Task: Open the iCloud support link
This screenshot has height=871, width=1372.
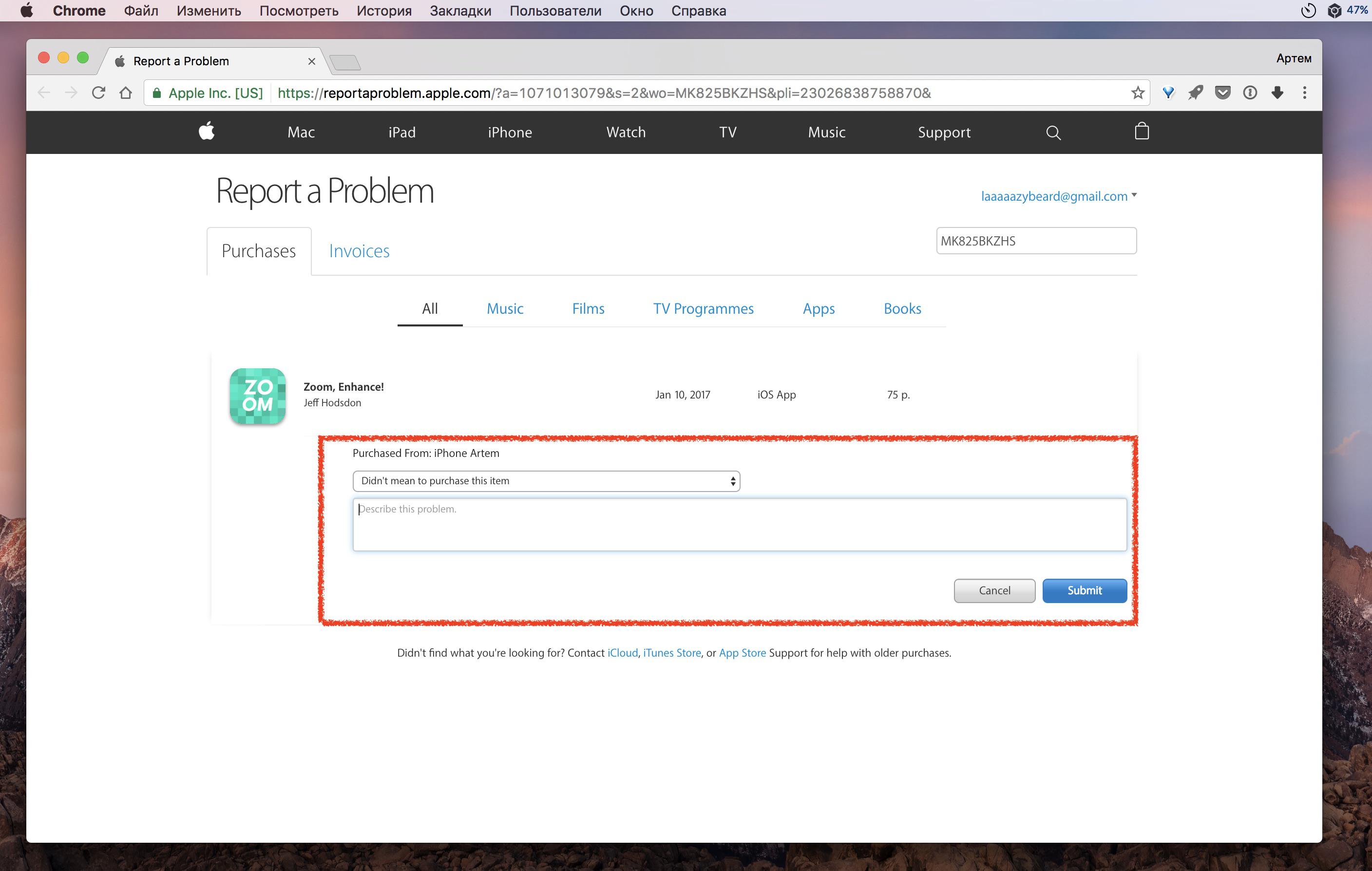Action: point(623,653)
